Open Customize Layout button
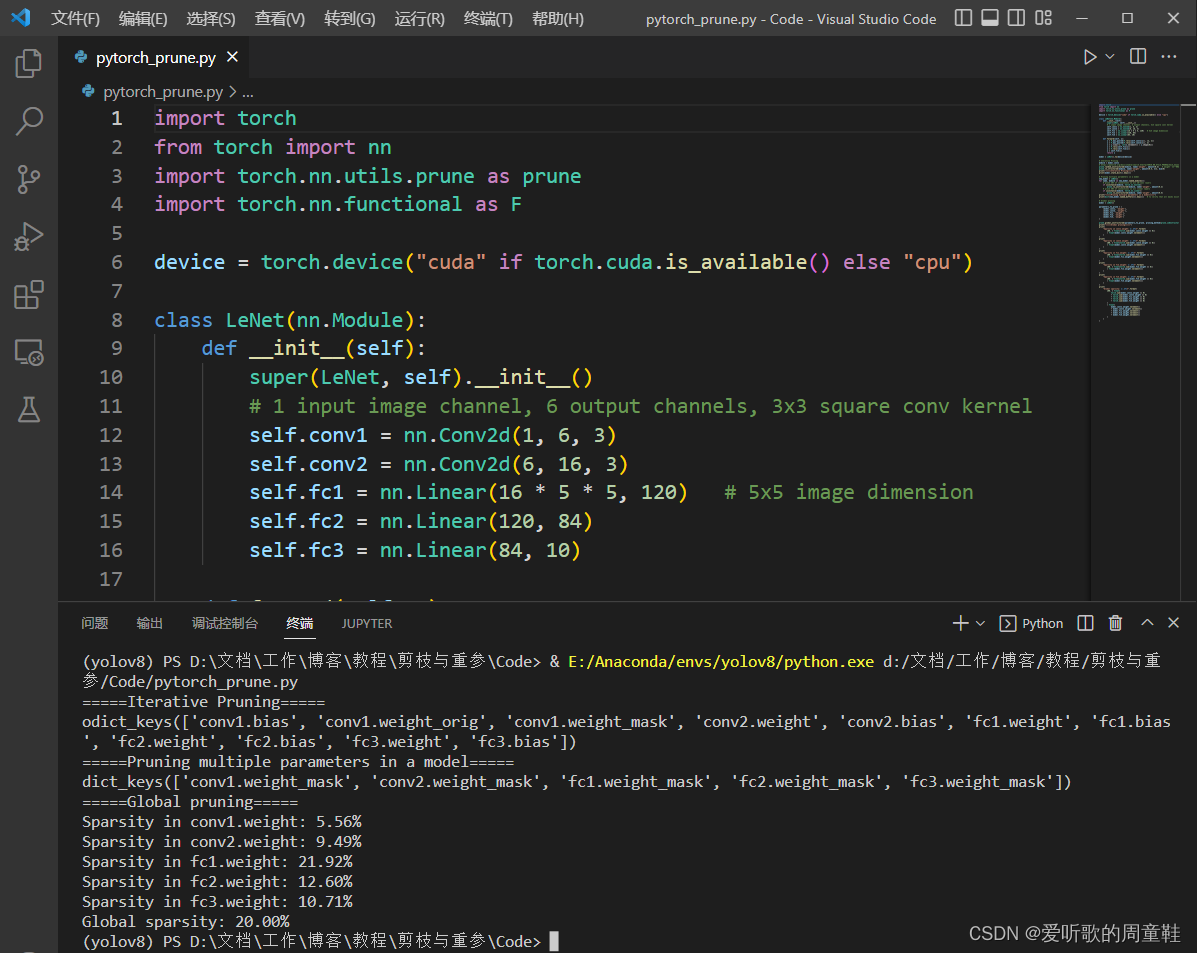1197x953 pixels. click(x=1044, y=18)
